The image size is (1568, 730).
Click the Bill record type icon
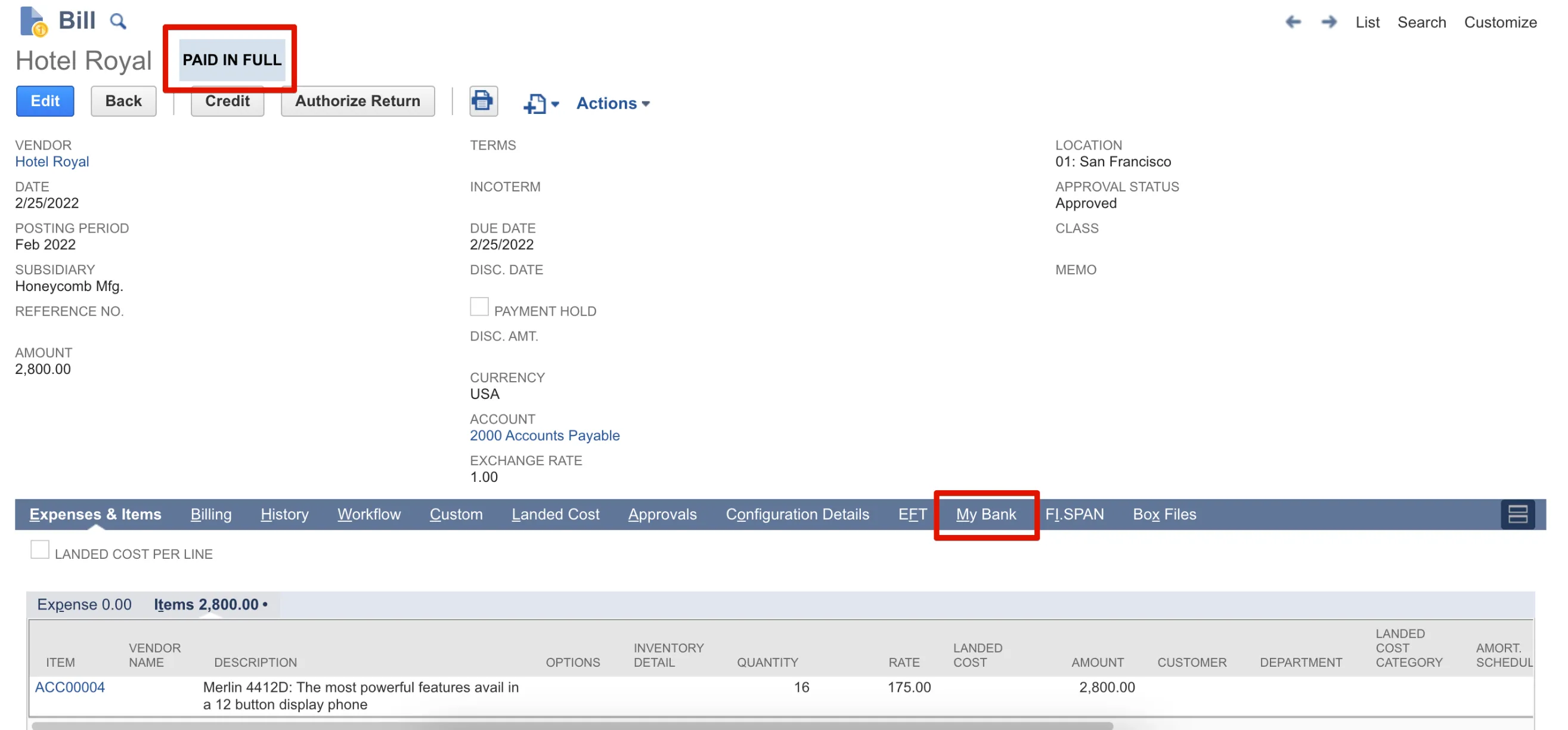point(33,22)
